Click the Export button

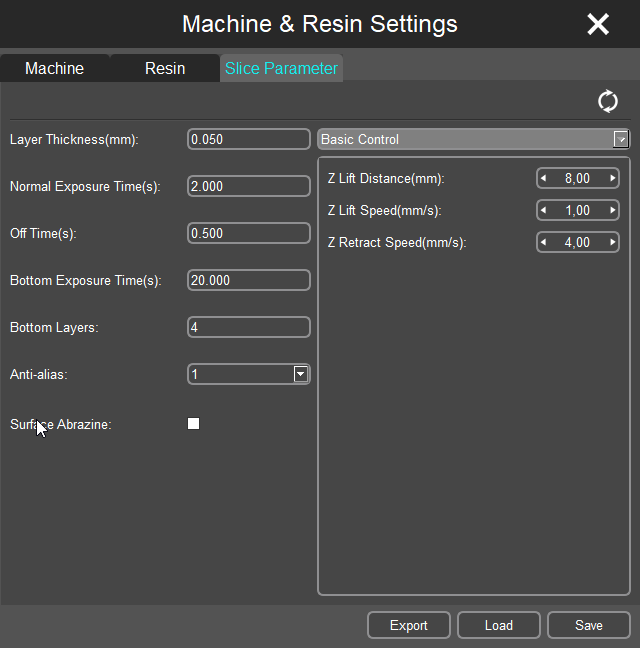(409, 625)
